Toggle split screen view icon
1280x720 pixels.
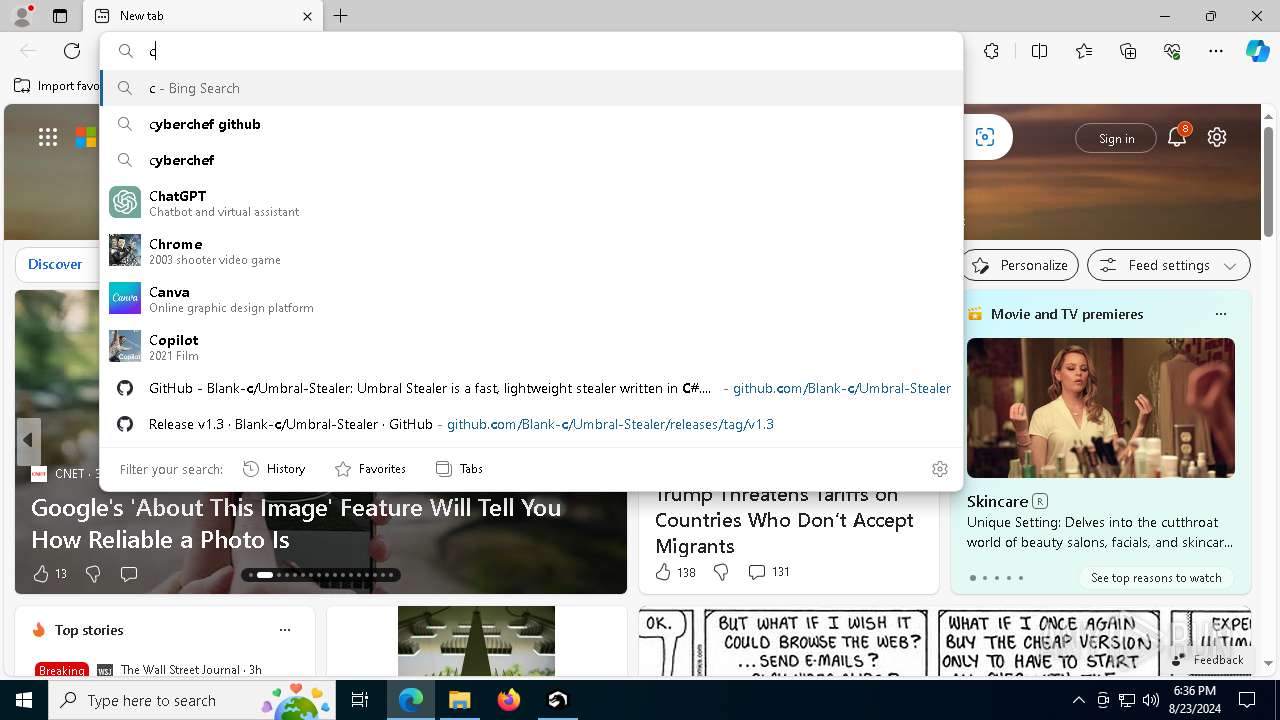[1039, 51]
